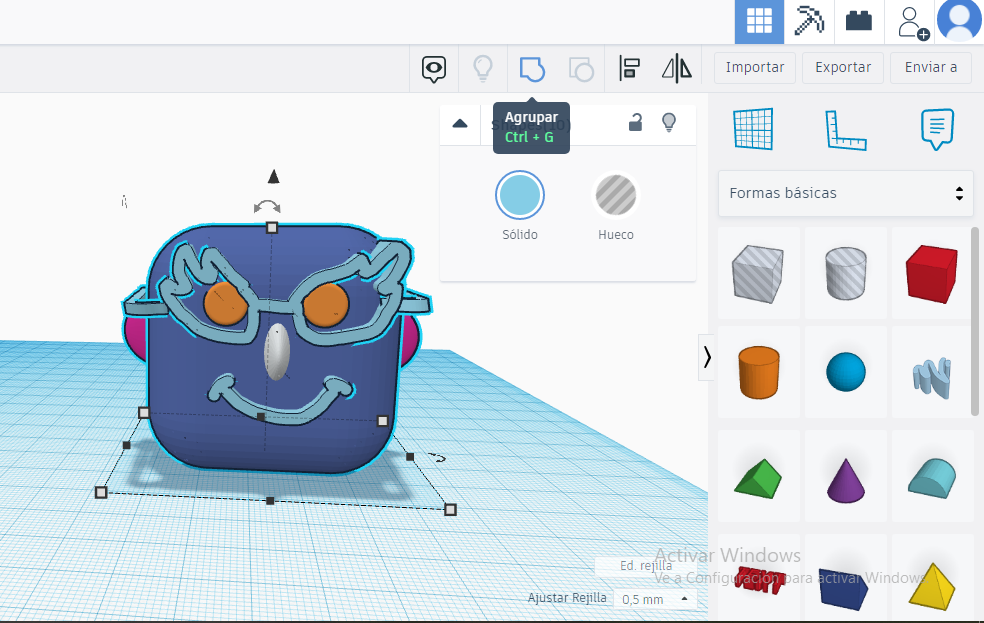Viewport: 984px width, 623px height.
Task: Click the Importar button
Action: pyautogui.click(x=755, y=68)
